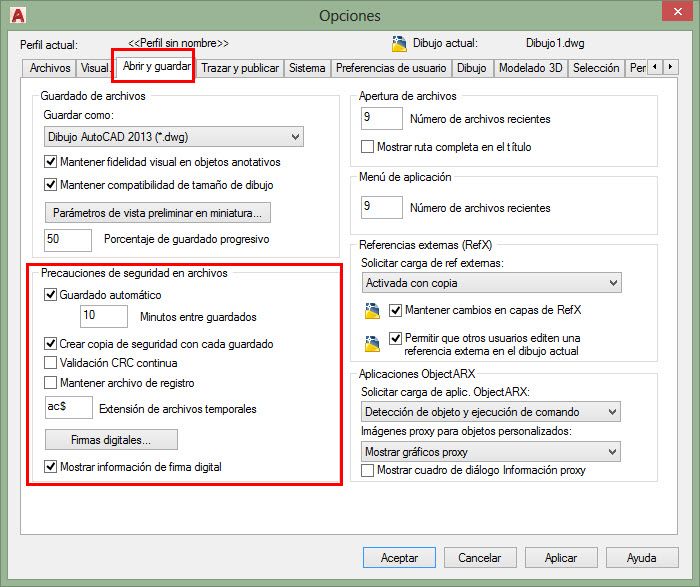
Task: Open the Selección tab
Action: tap(596, 68)
